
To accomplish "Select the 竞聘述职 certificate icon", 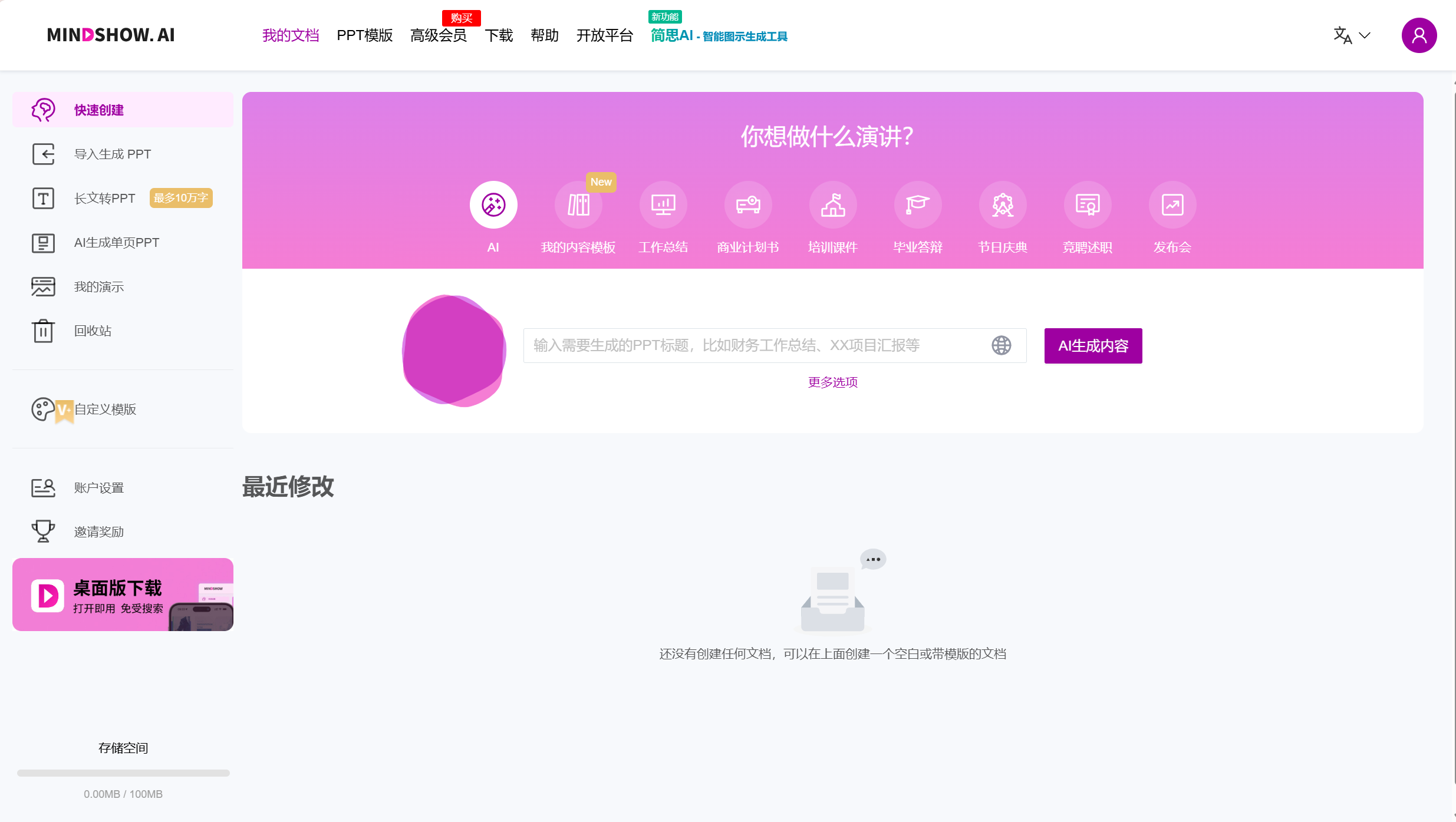I will point(1087,204).
